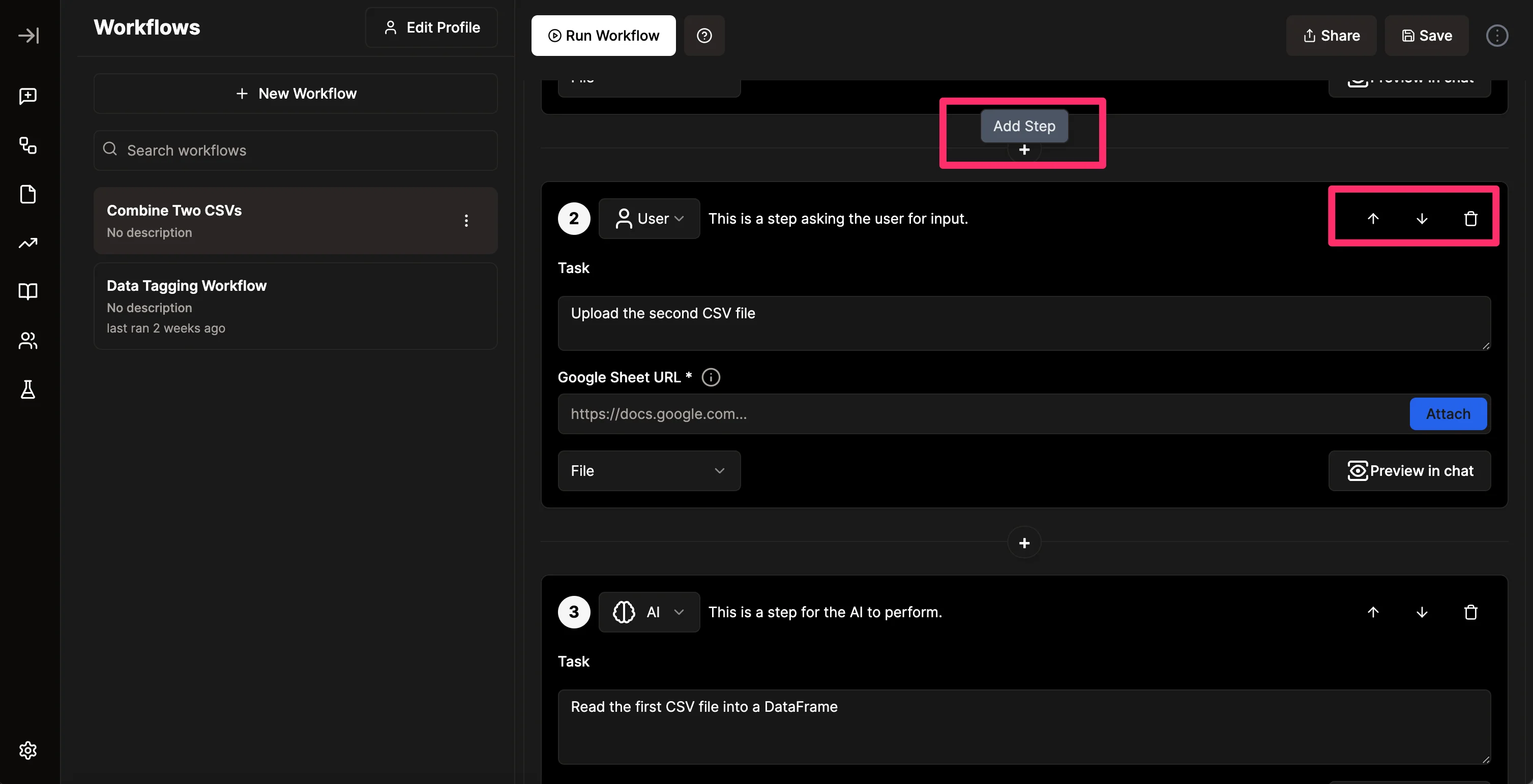Open the File input type dropdown
Screen dimensions: 1533x784
pos(648,471)
